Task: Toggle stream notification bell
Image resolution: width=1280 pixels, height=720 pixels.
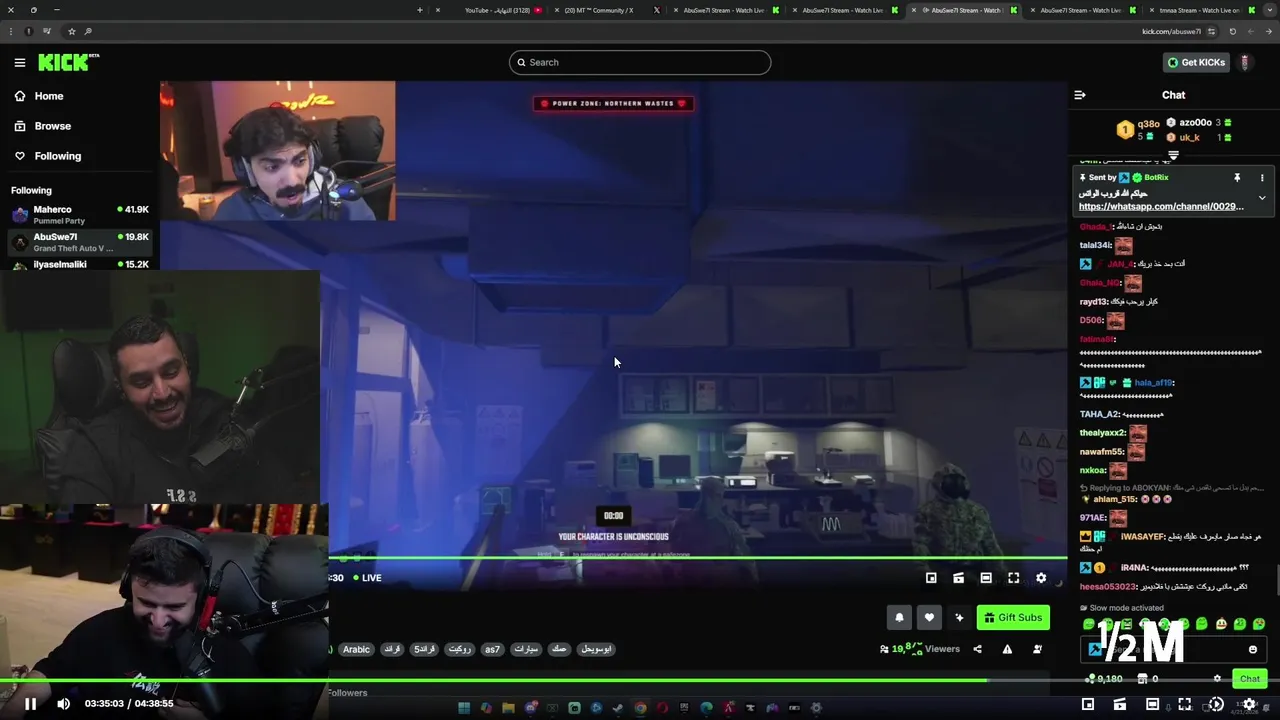Action: (x=899, y=617)
